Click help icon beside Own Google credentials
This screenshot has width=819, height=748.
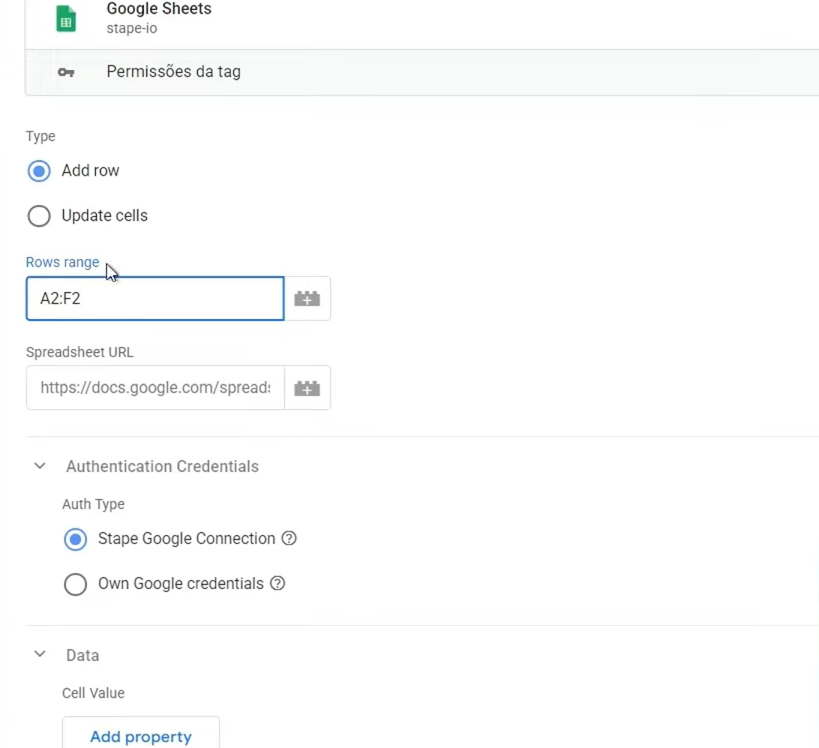click(278, 583)
